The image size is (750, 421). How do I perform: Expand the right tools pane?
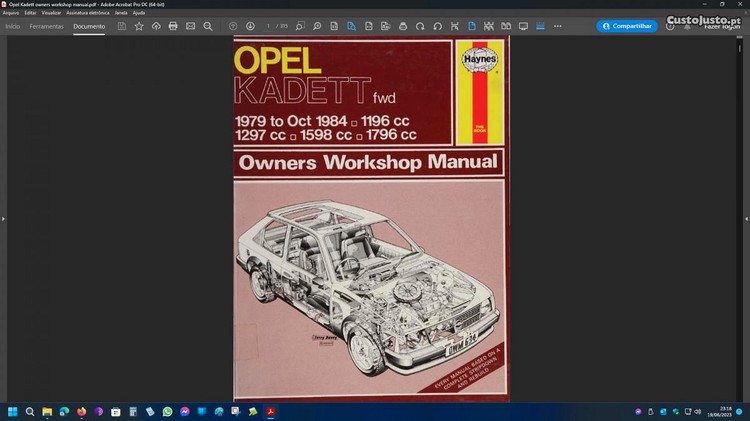tap(745, 217)
